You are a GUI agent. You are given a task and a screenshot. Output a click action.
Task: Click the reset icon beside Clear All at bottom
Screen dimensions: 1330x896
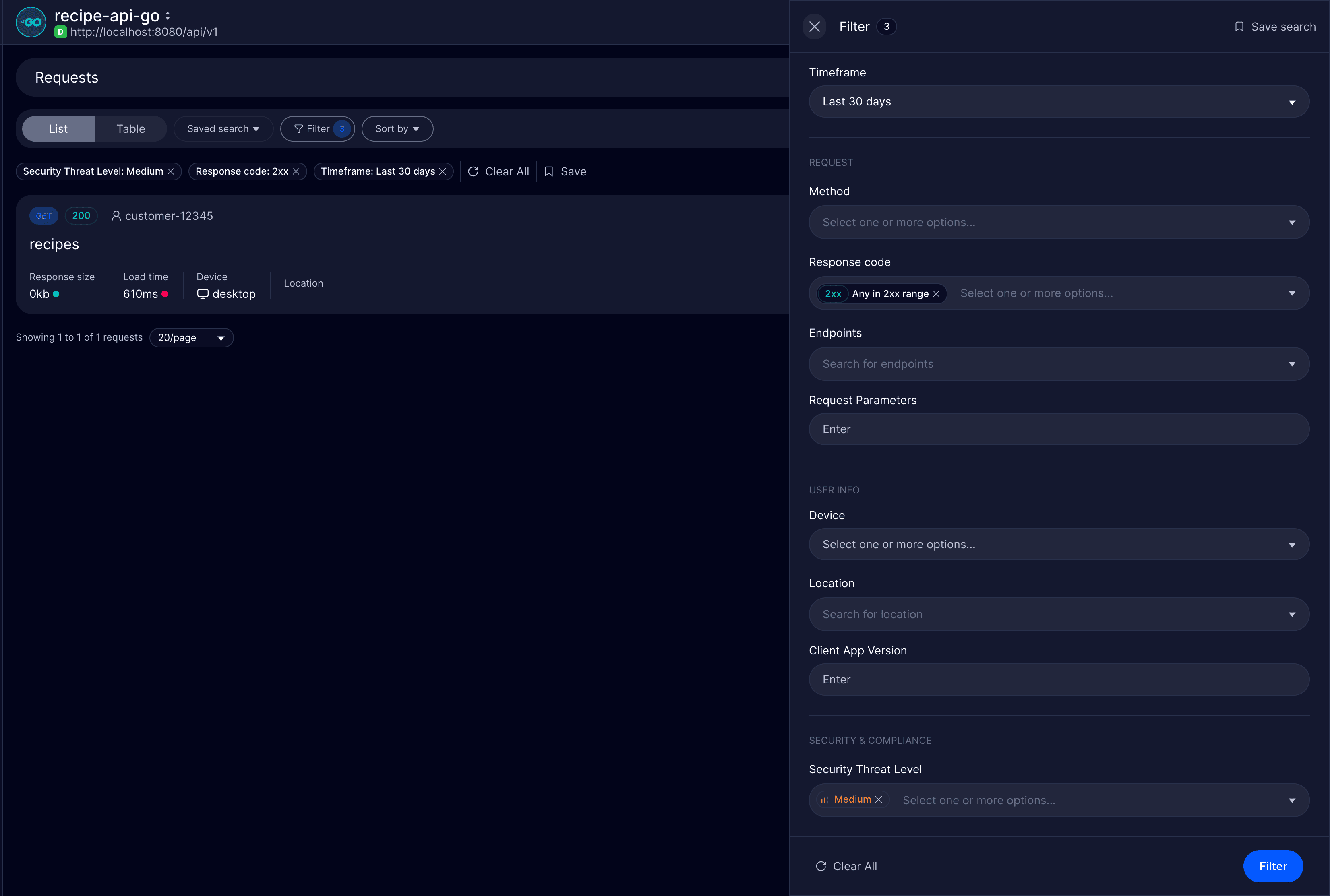point(821,866)
